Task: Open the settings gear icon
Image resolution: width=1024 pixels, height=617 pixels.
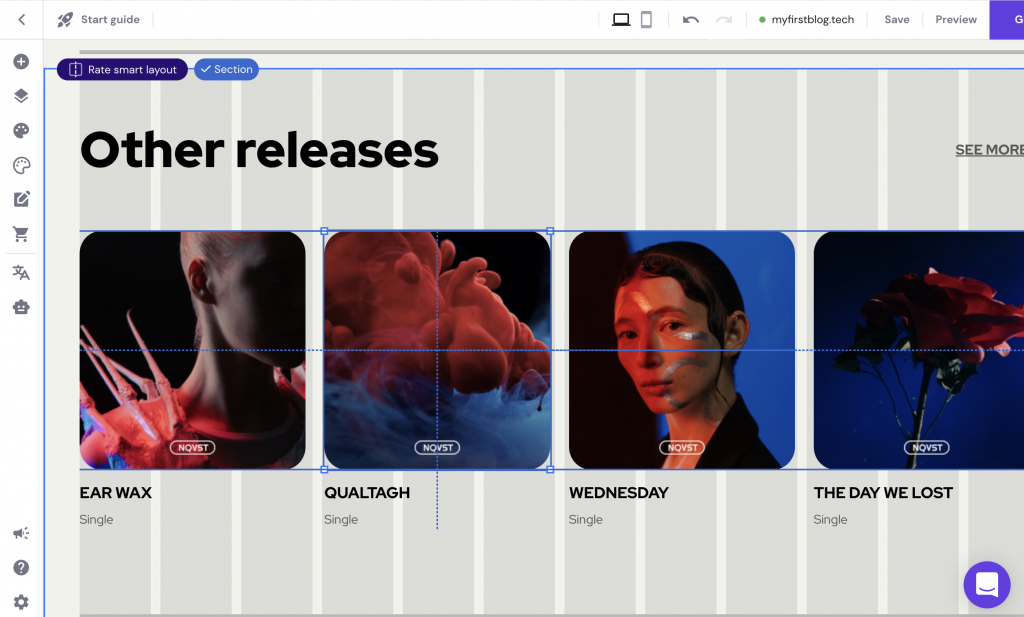Action: (21, 601)
